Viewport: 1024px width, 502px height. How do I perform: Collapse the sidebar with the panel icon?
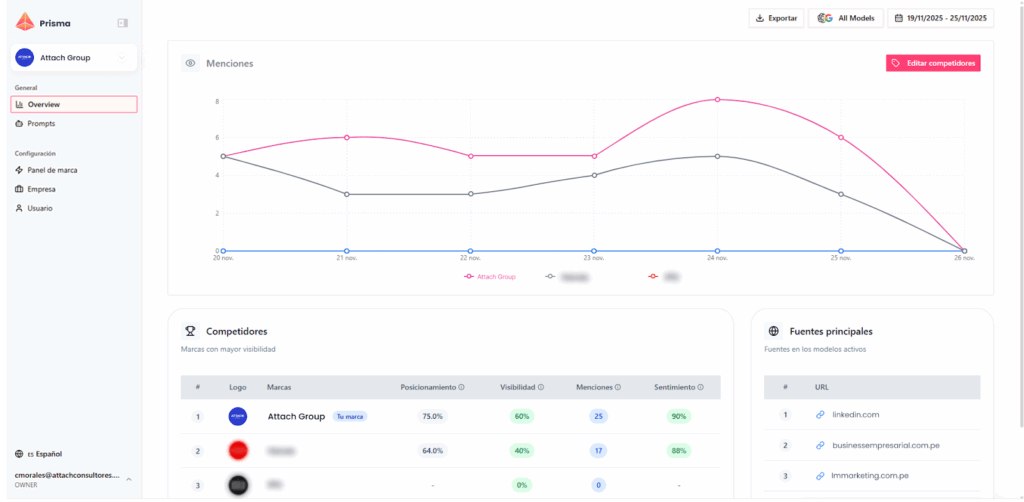(122, 22)
